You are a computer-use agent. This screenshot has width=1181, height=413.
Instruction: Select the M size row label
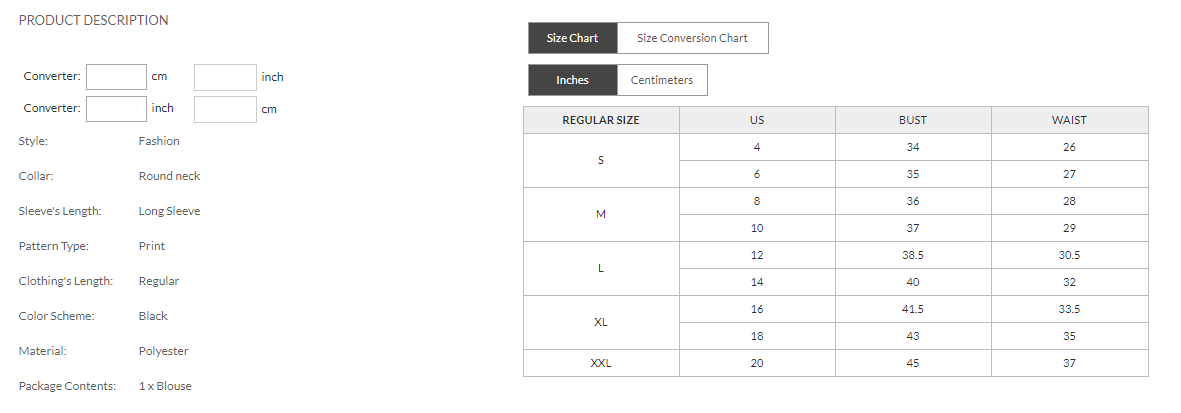point(601,214)
